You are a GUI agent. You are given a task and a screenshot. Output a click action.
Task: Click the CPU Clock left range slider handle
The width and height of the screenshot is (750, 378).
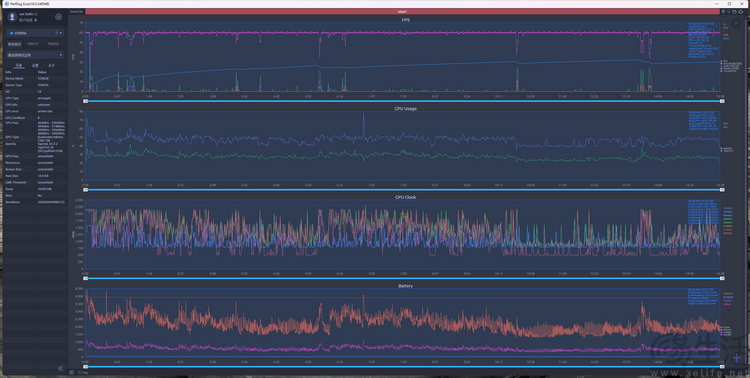[x=86, y=278]
